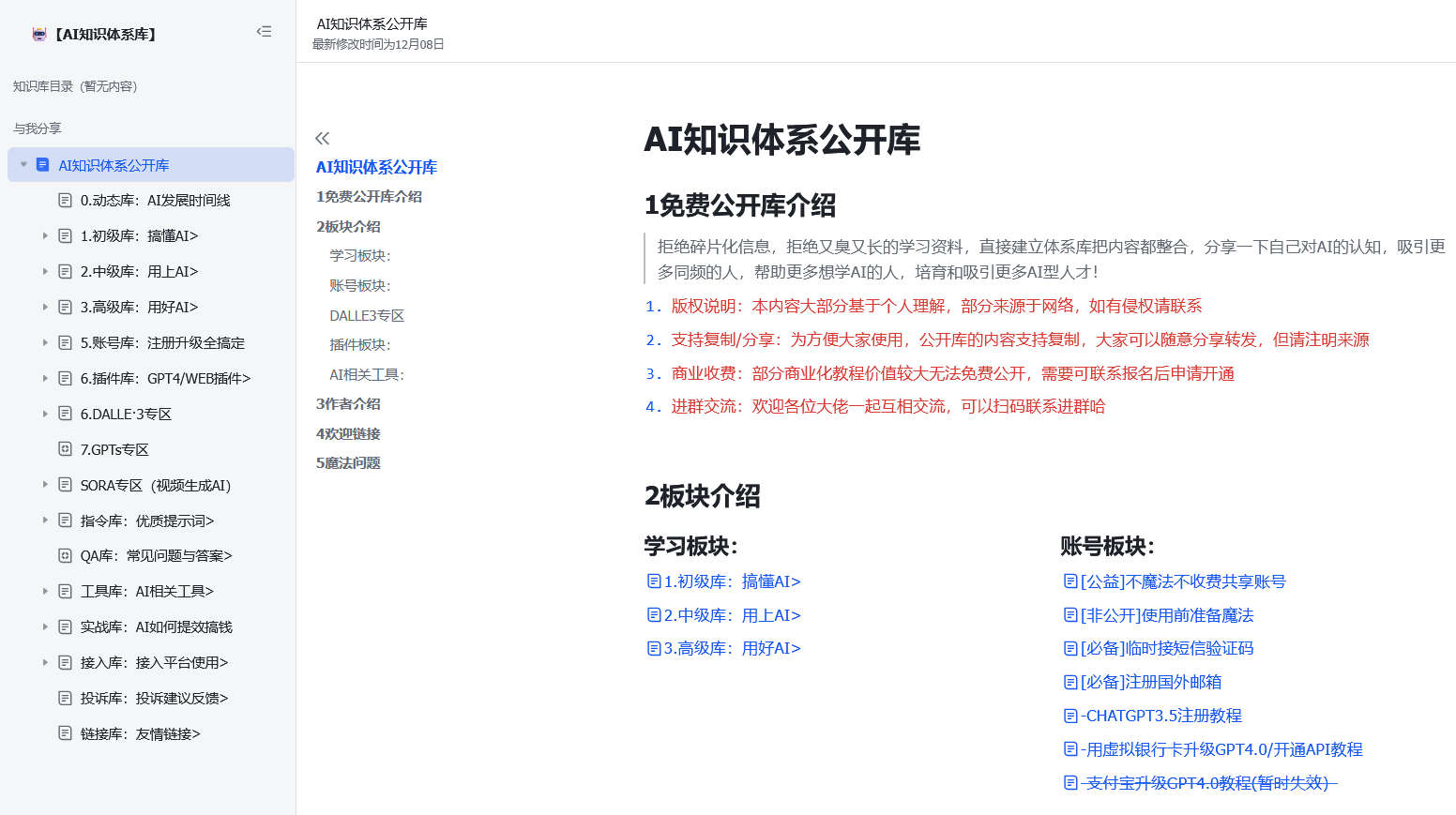Click the page icon of 0.动态库 row

(65, 201)
